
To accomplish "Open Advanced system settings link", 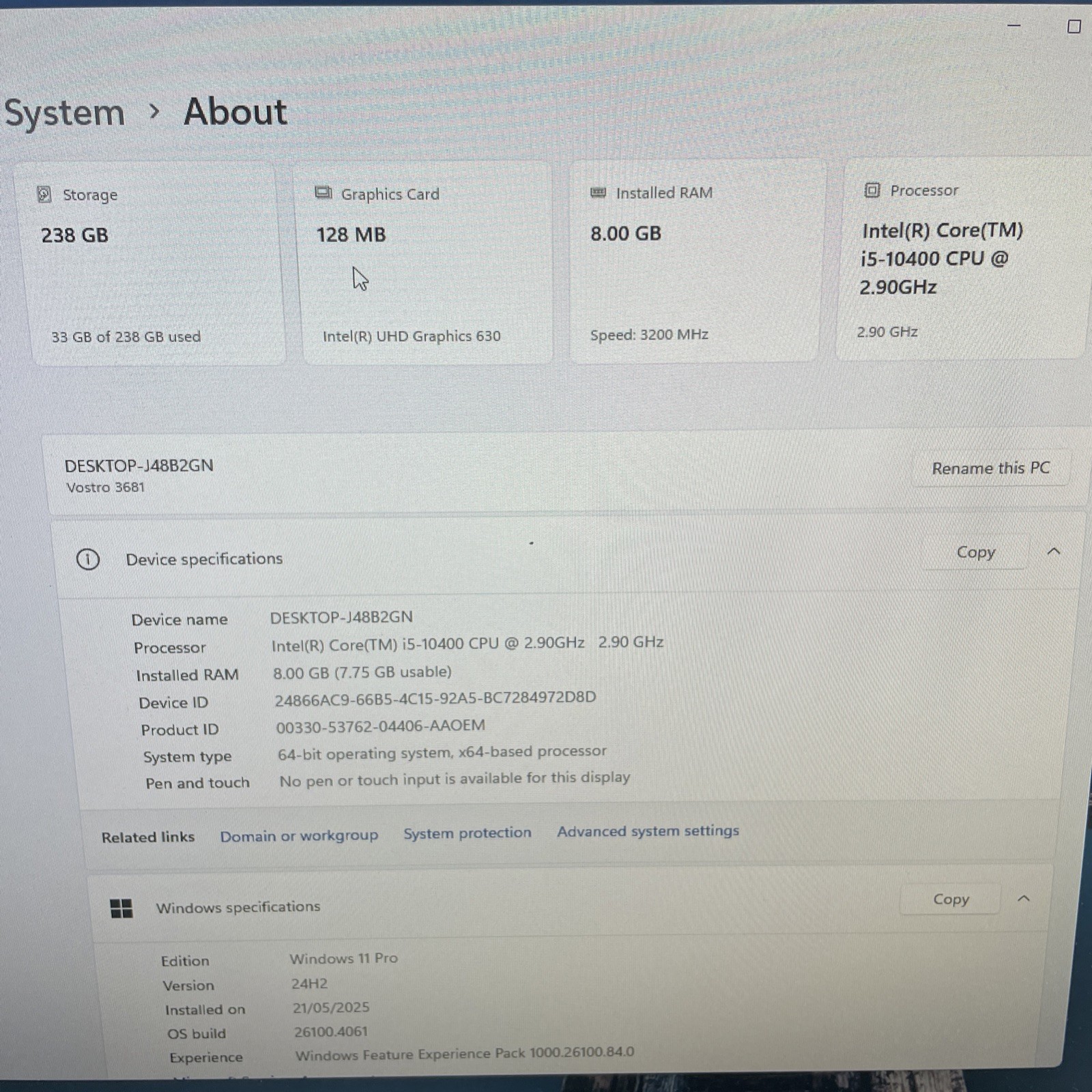I will [x=648, y=831].
